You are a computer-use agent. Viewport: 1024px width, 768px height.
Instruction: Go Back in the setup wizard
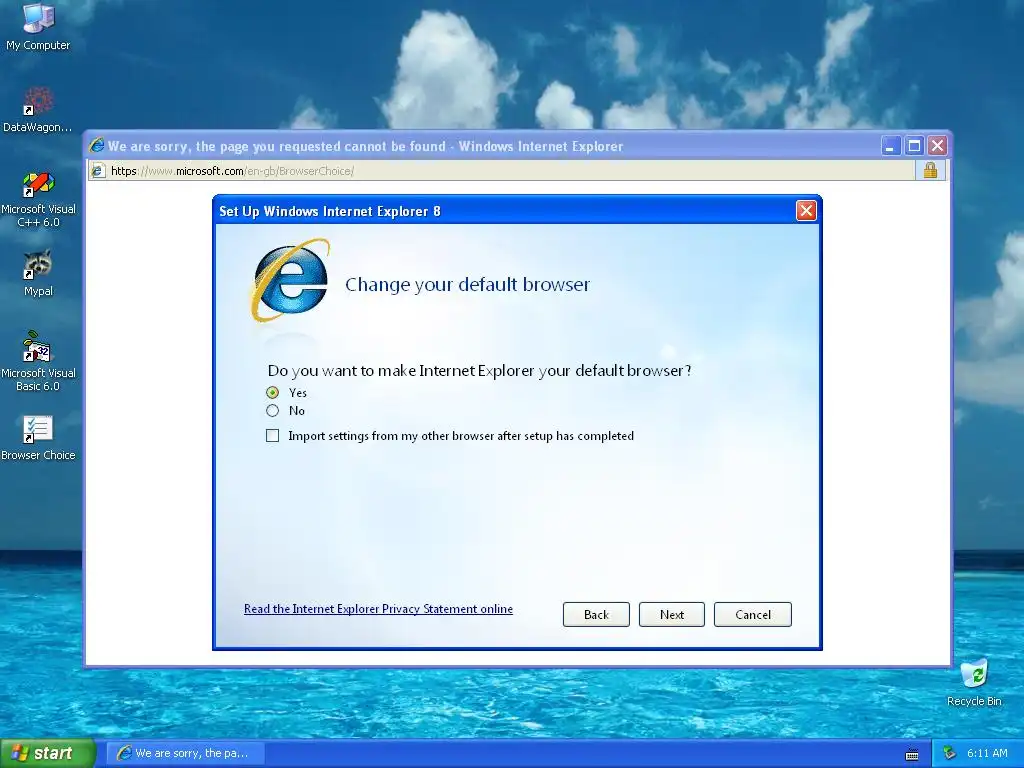pos(596,615)
